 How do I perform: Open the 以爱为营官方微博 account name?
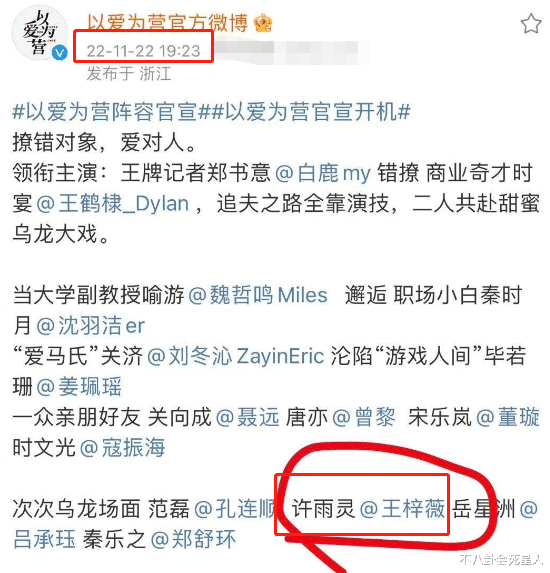pyautogui.click(x=167, y=23)
